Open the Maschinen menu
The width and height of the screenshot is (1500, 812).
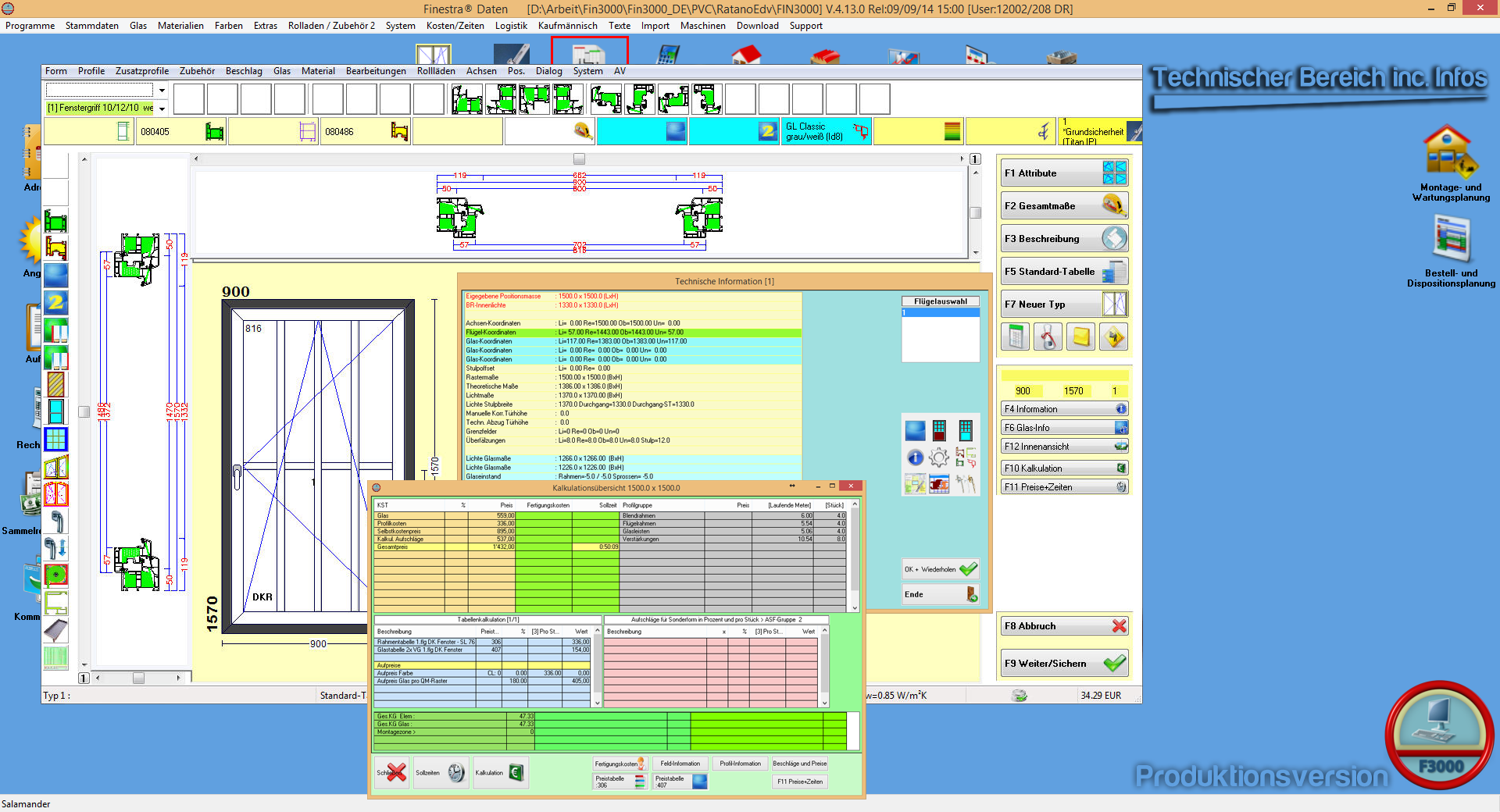point(703,26)
